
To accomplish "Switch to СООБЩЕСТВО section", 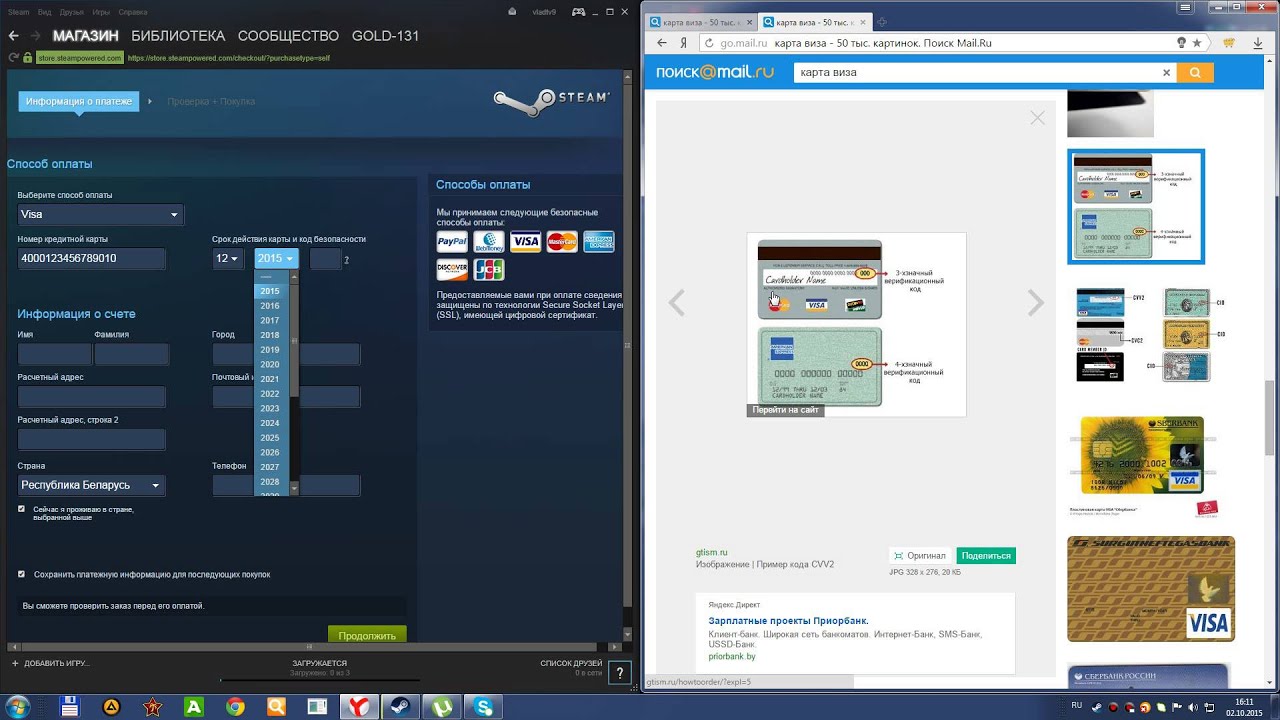I will pyautogui.click(x=288, y=35).
